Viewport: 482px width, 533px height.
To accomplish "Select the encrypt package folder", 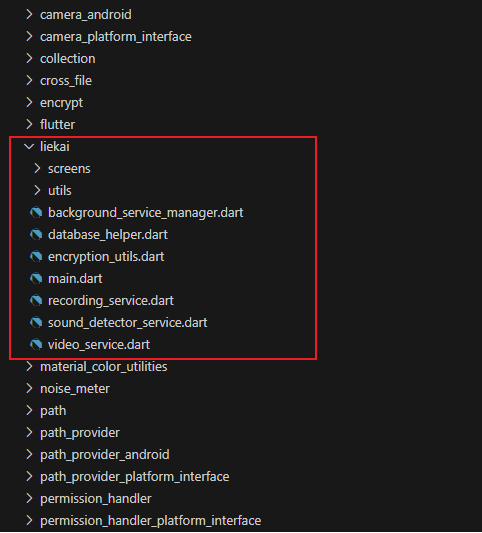I will (x=62, y=103).
